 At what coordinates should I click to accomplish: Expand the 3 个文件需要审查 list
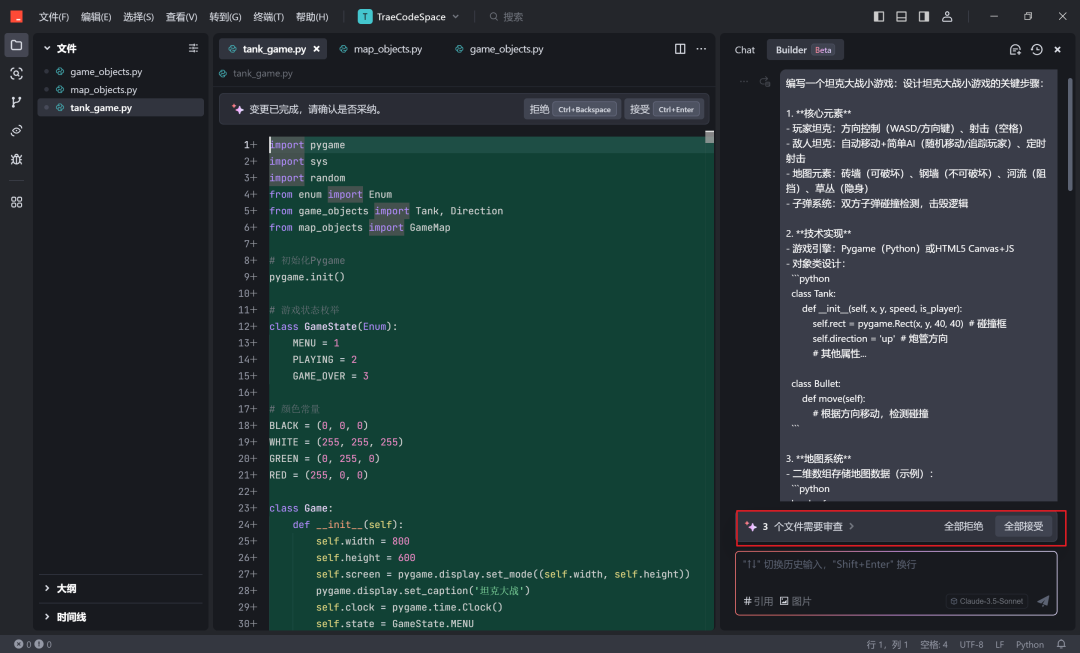809,526
